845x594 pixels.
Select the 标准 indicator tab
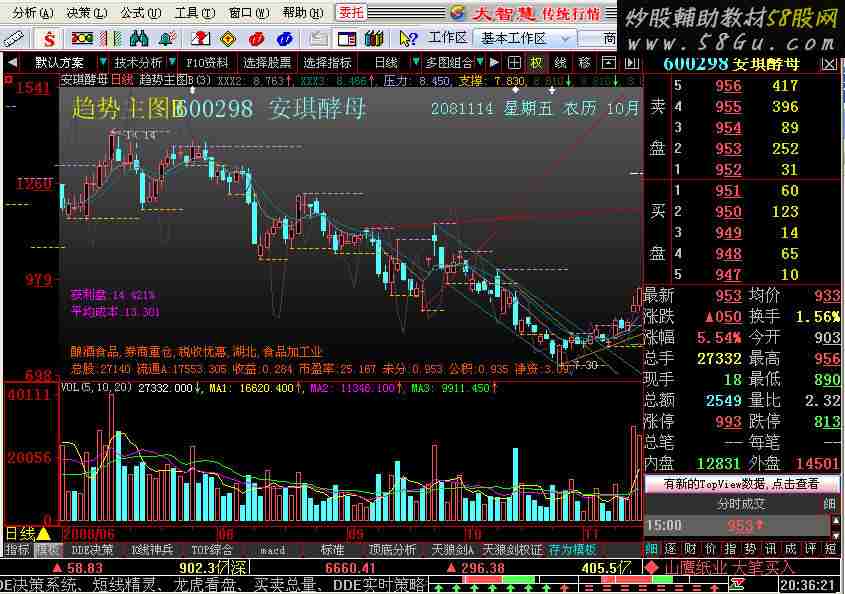332,550
